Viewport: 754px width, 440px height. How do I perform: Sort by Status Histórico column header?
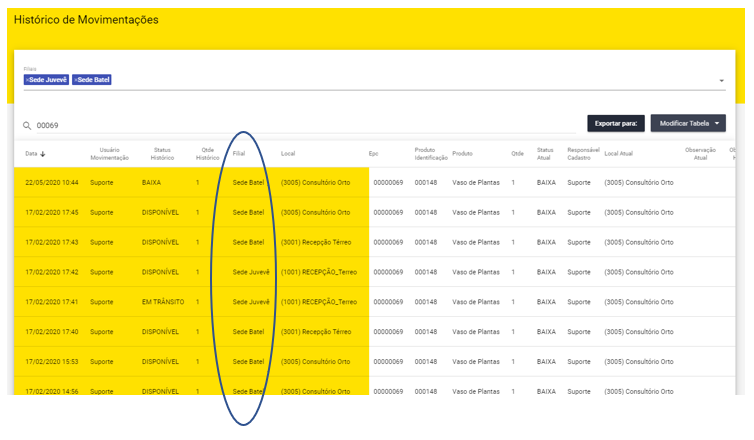click(162, 154)
